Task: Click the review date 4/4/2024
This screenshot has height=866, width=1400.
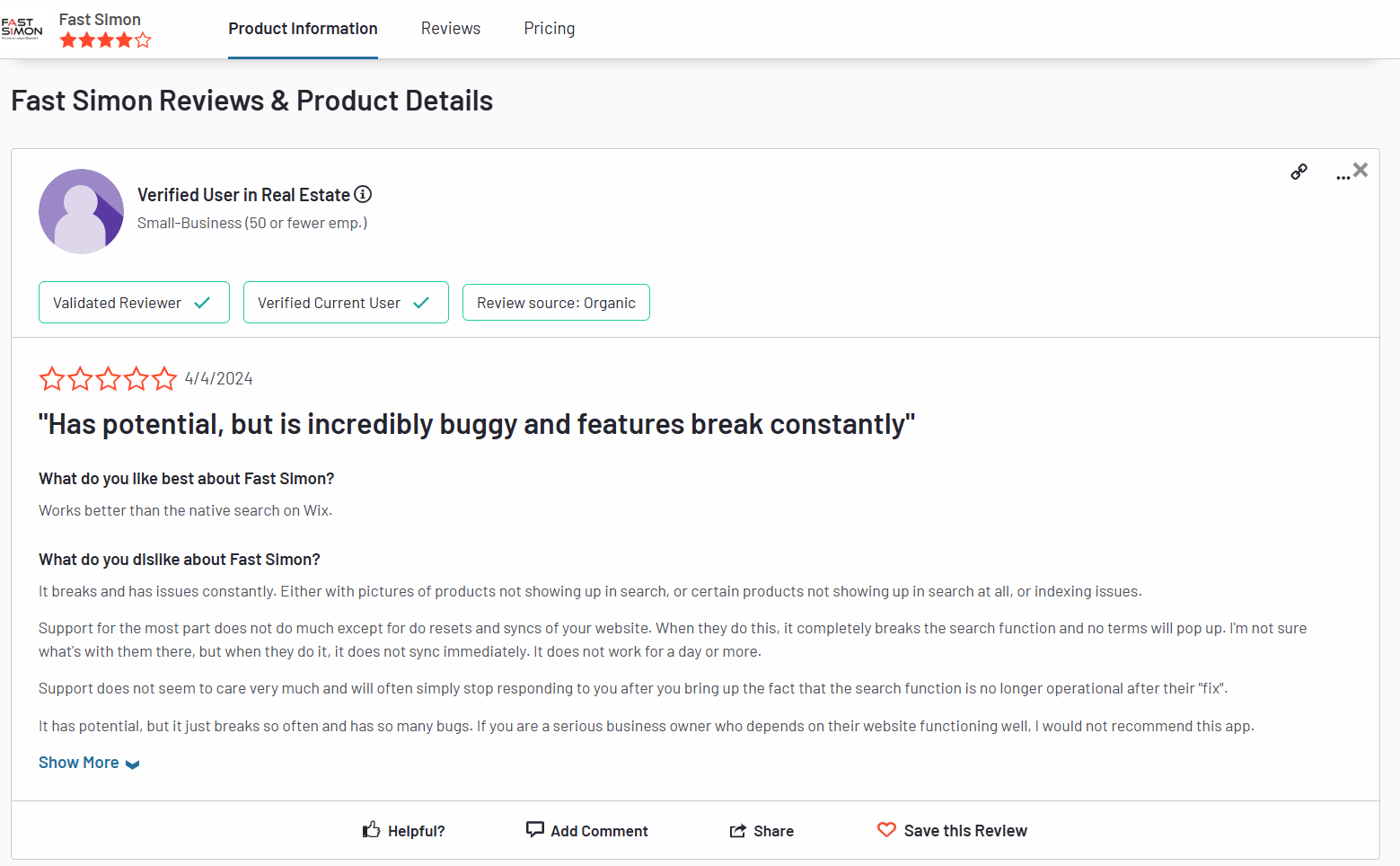Action: 218,379
